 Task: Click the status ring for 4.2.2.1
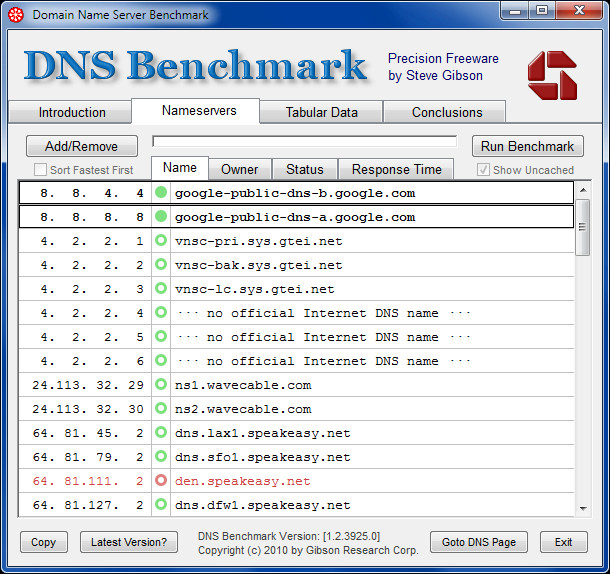pos(161,240)
